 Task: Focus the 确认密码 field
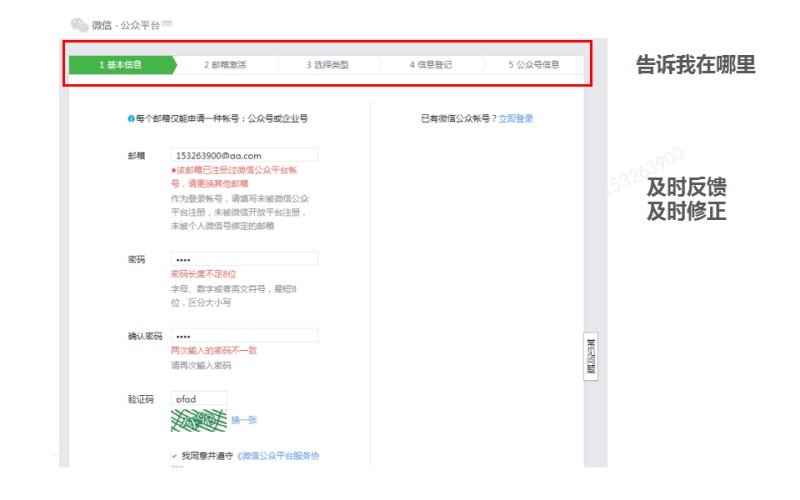coord(244,336)
